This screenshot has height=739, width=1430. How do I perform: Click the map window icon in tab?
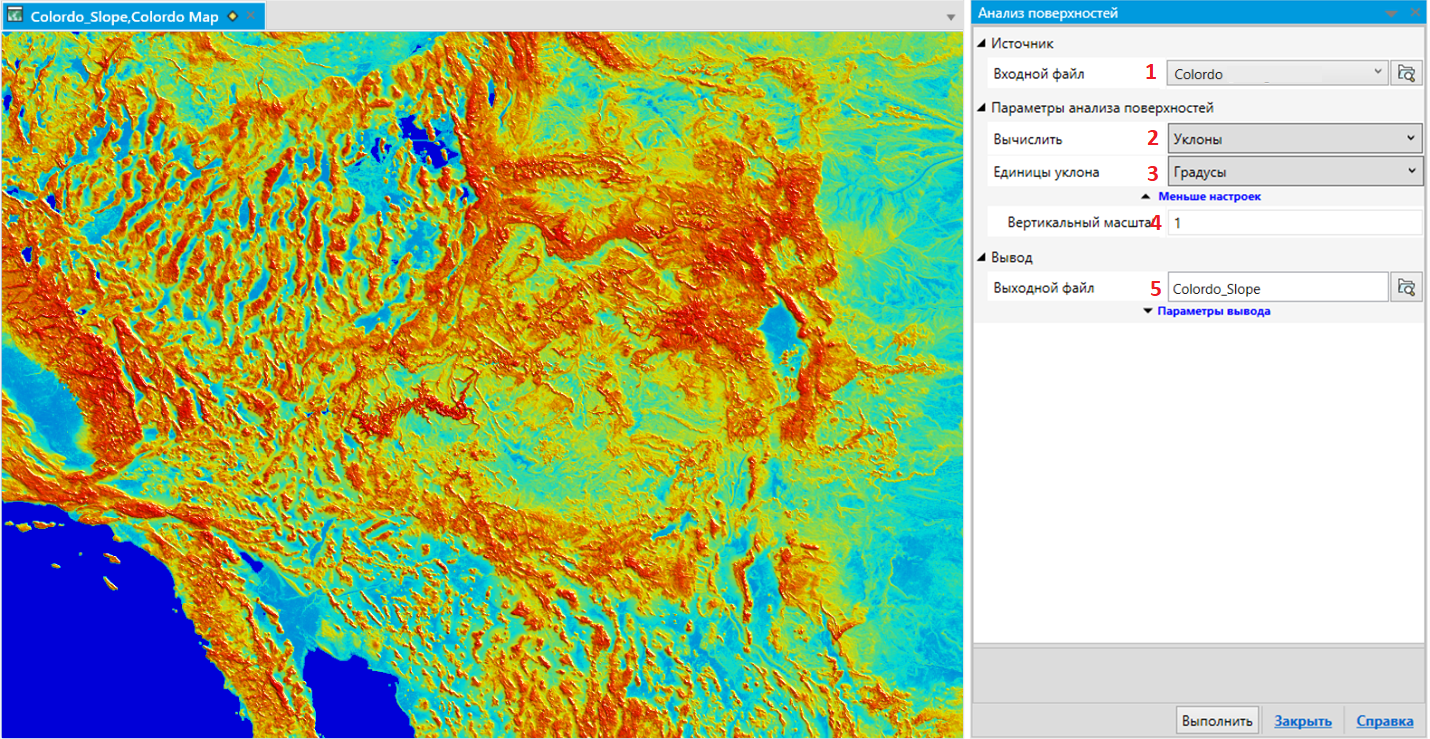pos(15,16)
